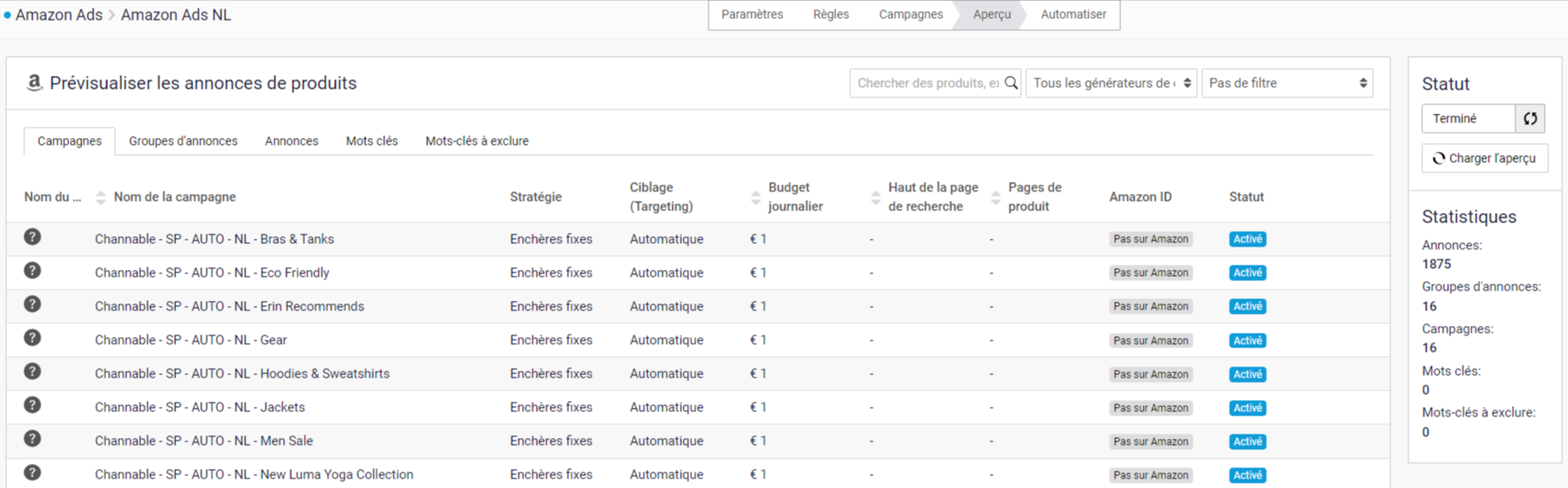1568x488 pixels.
Task: Click help icon for Bras & Tanks campaign
Action: (33, 237)
